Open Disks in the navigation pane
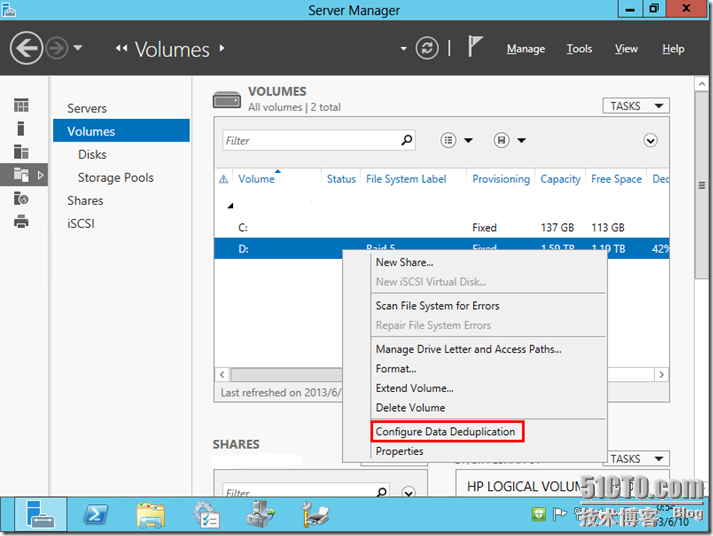The width and height of the screenshot is (713, 536). (92, 155)
